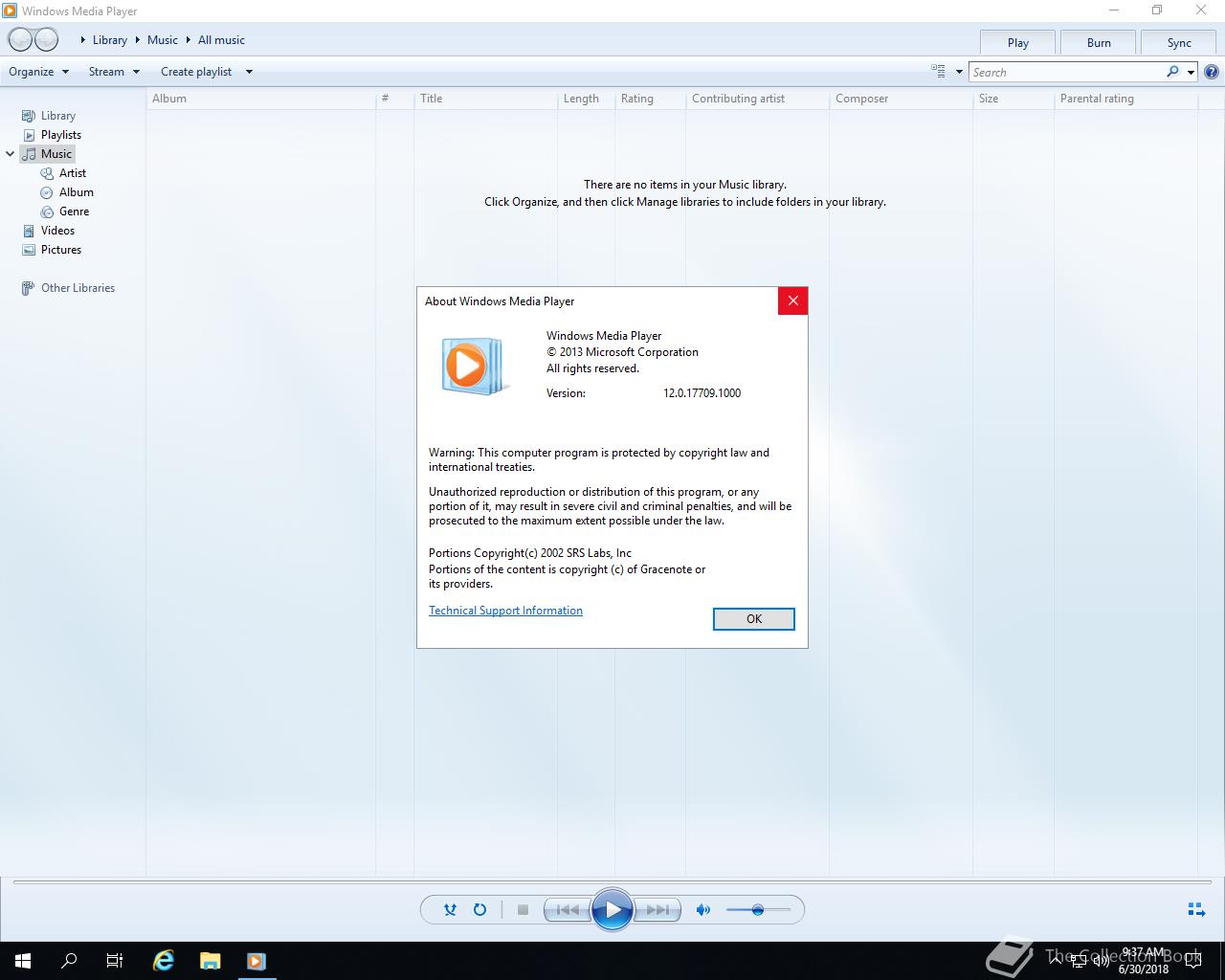Click the Back navigation arrow button
Viewport: 1225px width, 980px height.
tap(20, 39)
